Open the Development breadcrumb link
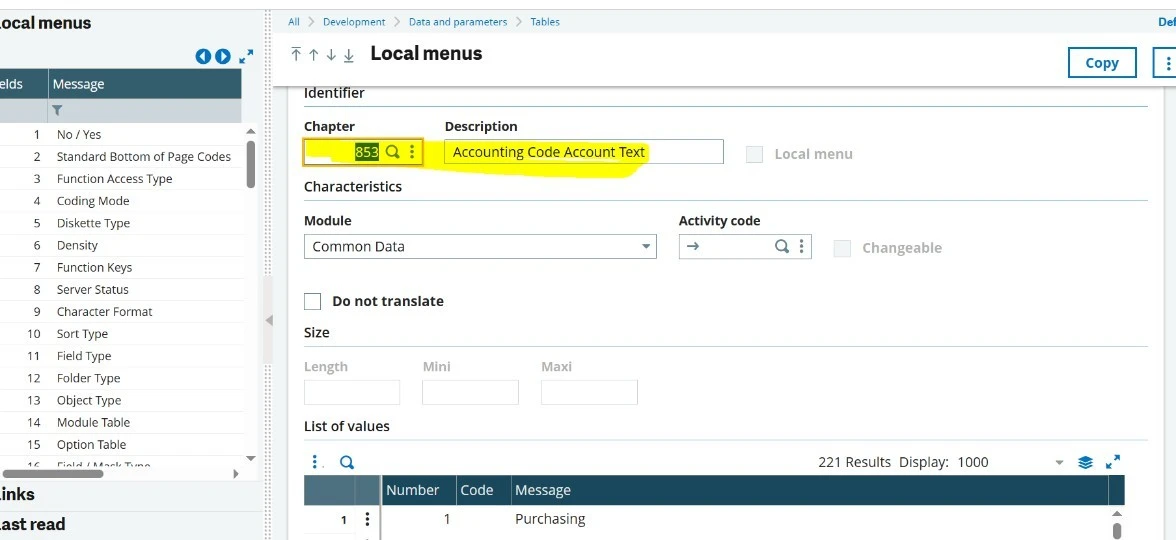1176x540 pixels. (354, 22)
